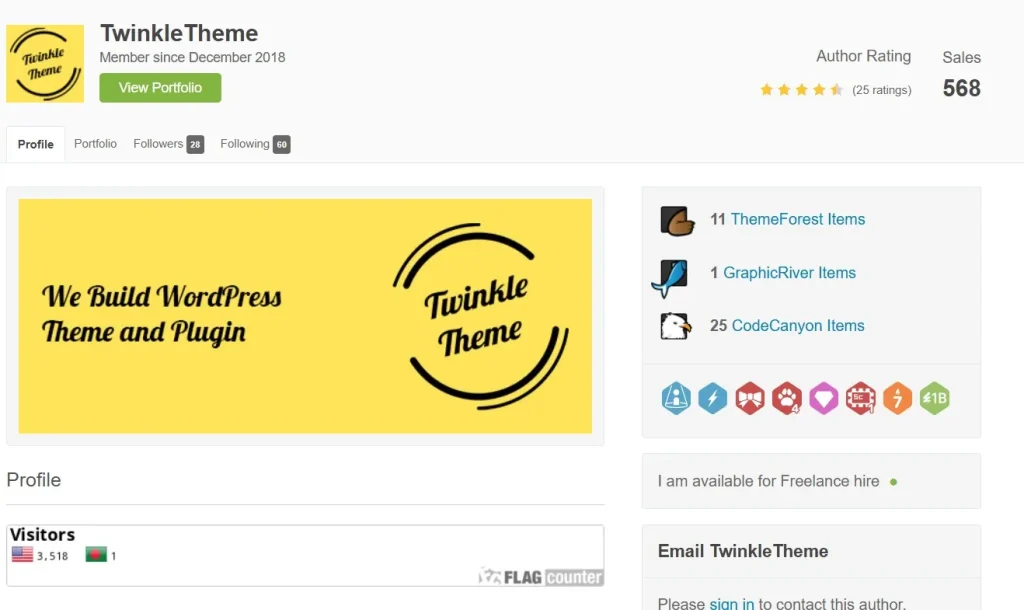Click the View Portfolio button

(x=160, y=88)
